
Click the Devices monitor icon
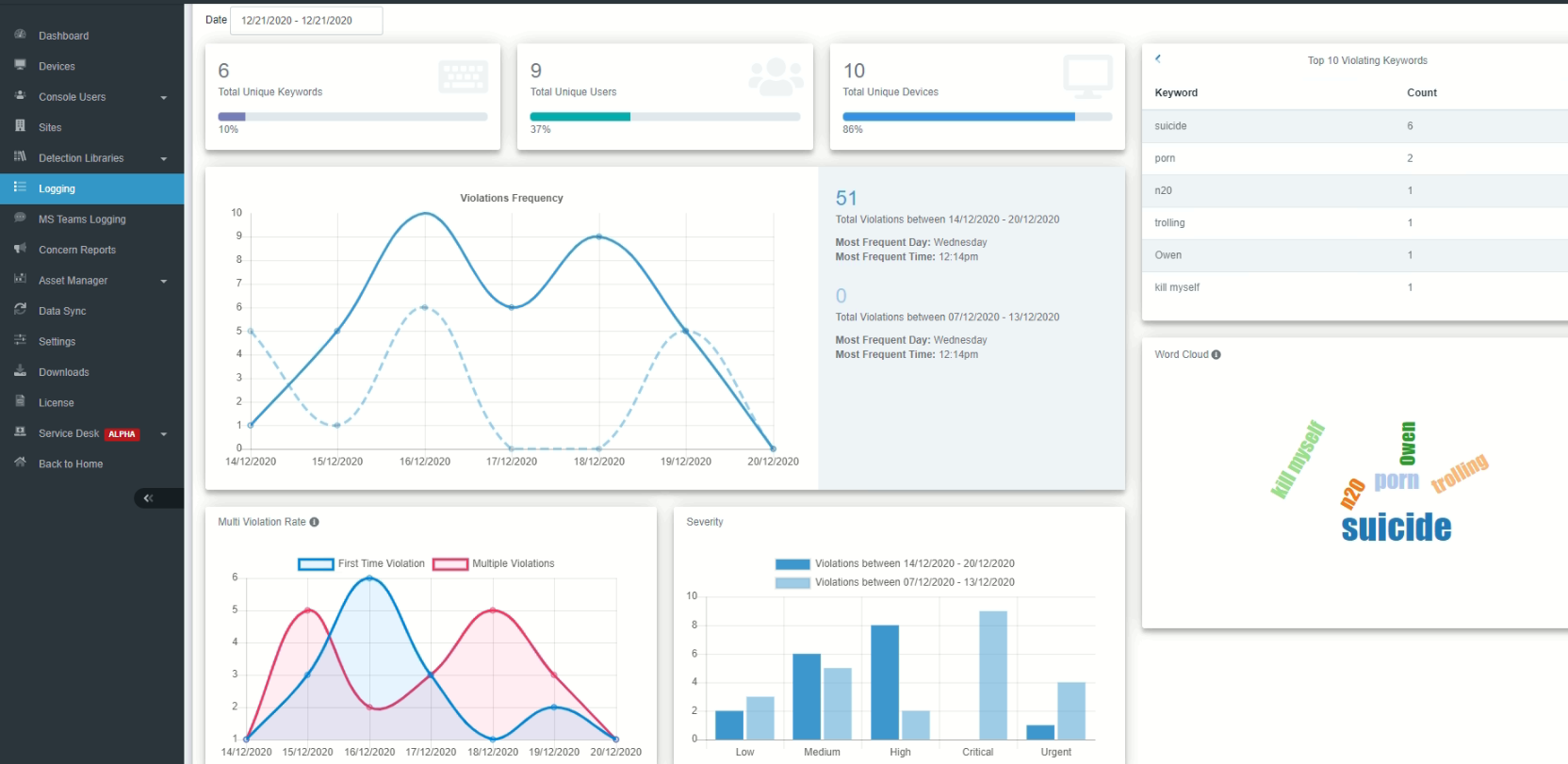tap(20, 65)
